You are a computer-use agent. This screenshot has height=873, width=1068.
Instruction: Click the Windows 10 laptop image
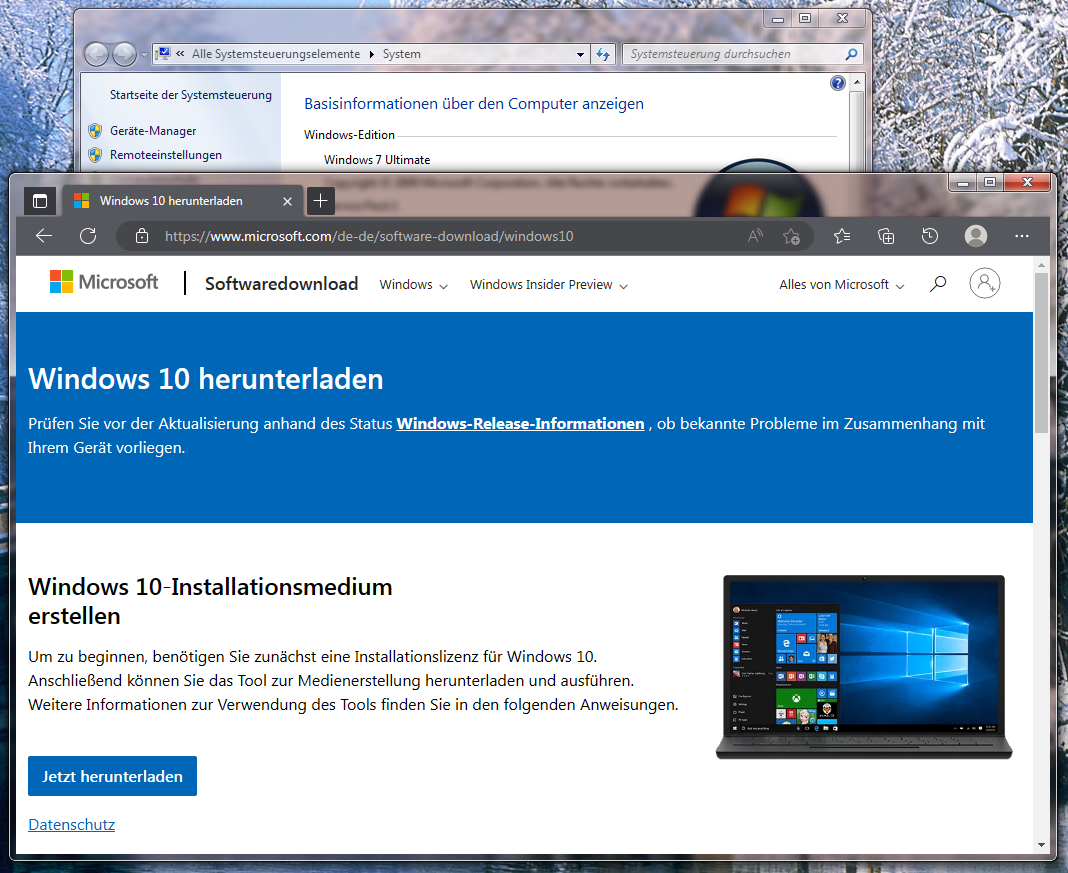[864, 667]
